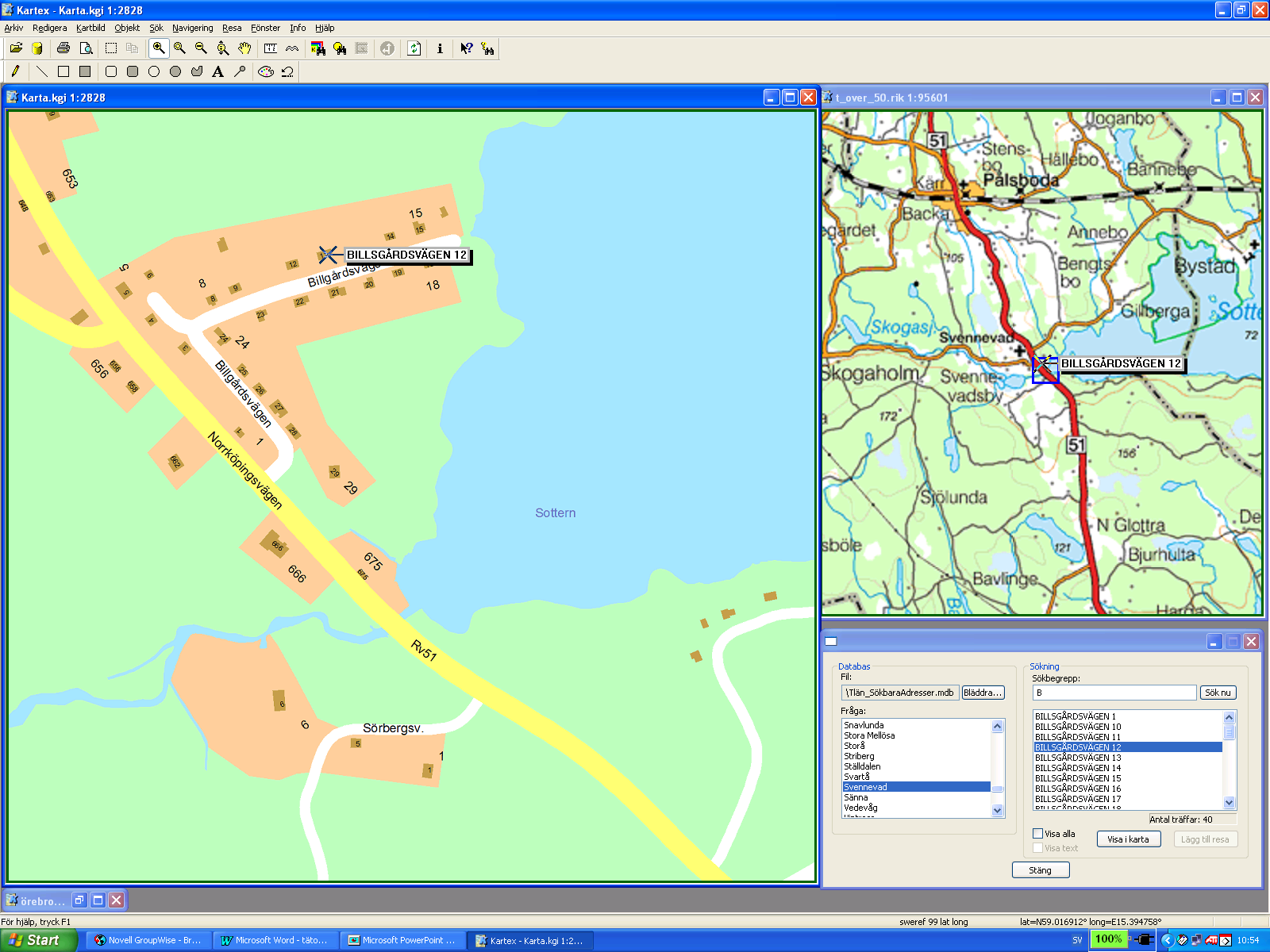
Task: Select the line drawing tool
Action: point(42,71)
